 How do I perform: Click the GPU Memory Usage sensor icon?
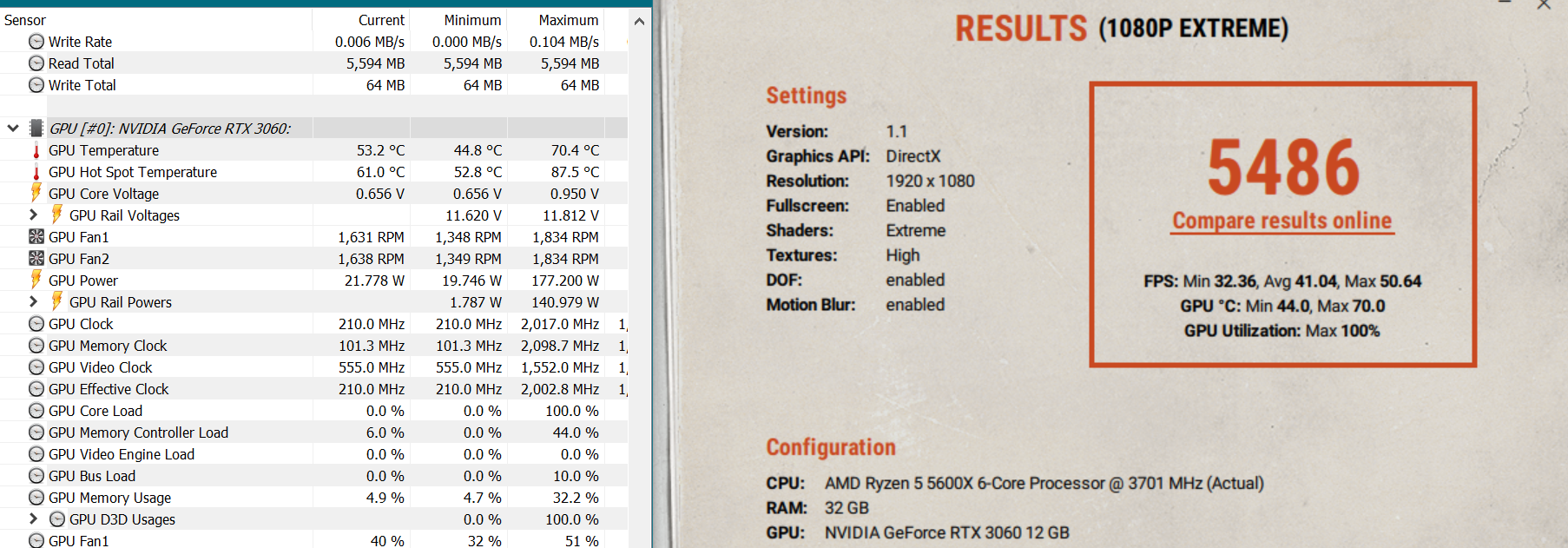coord(36,498)
